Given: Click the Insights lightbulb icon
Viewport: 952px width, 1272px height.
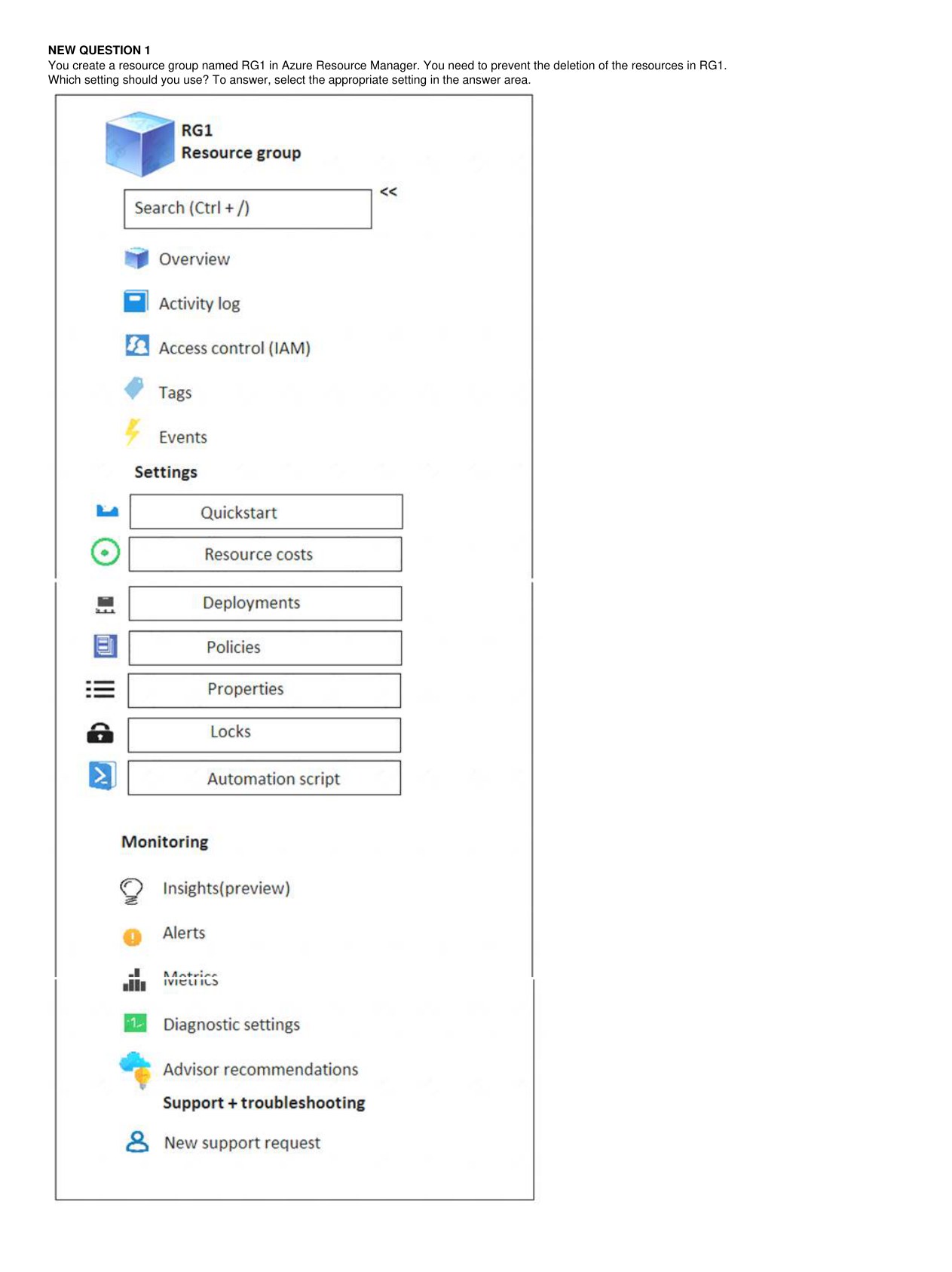Looking at the screenshot, I should coord(131,890).
